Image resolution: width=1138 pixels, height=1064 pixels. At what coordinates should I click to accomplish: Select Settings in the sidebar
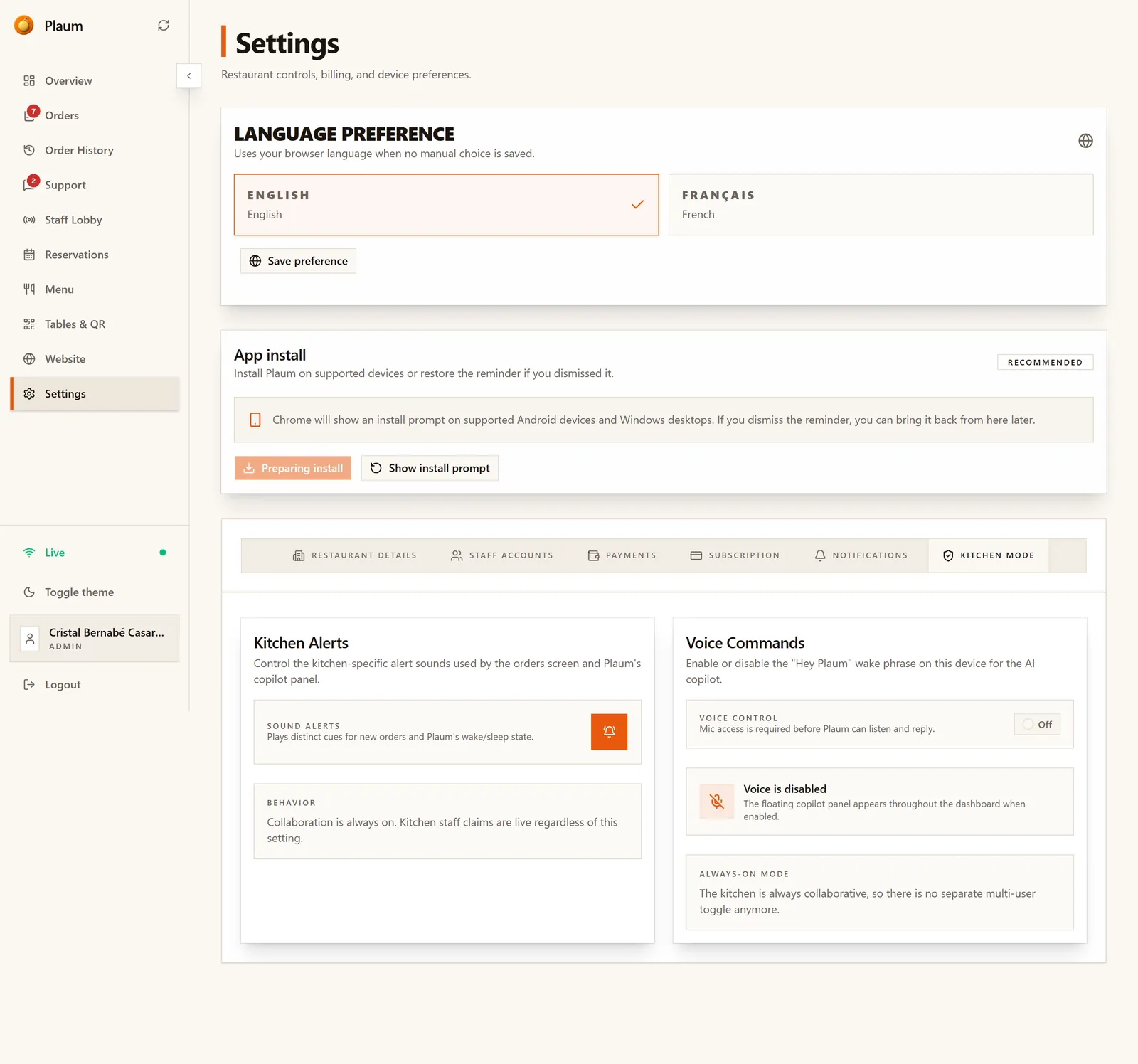coord(94,394)
